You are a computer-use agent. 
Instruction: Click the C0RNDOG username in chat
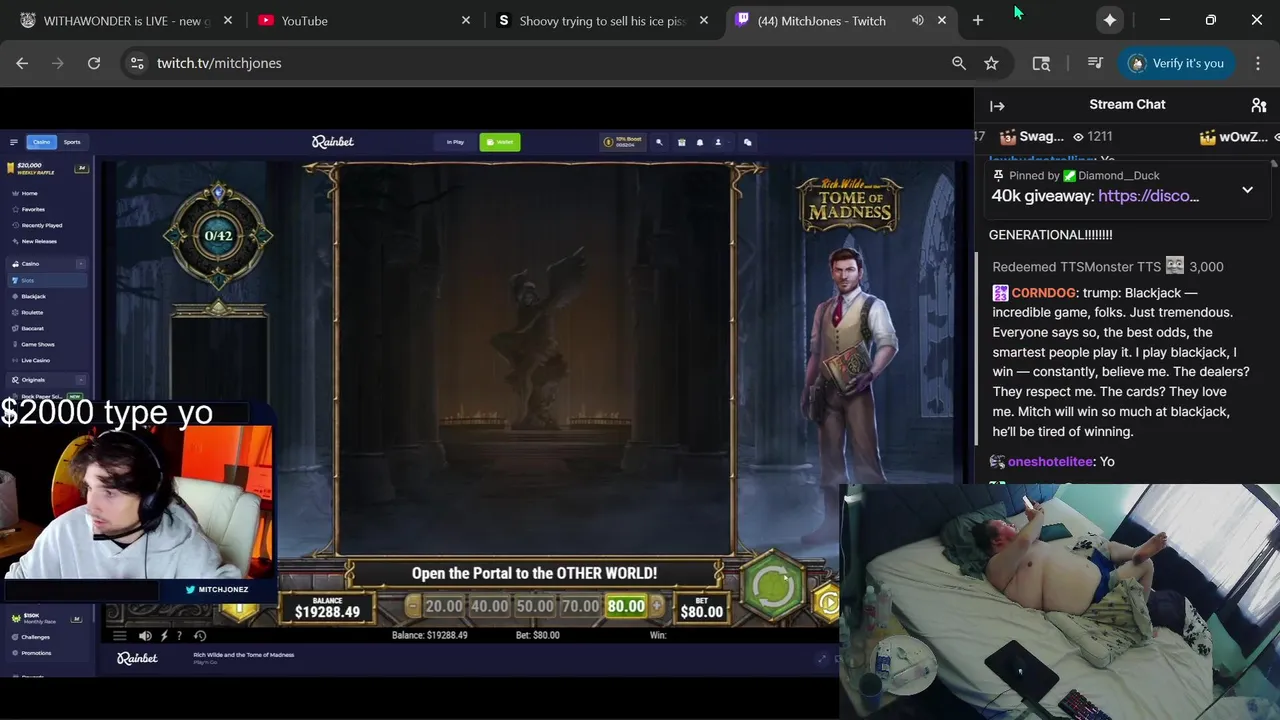1044,293
